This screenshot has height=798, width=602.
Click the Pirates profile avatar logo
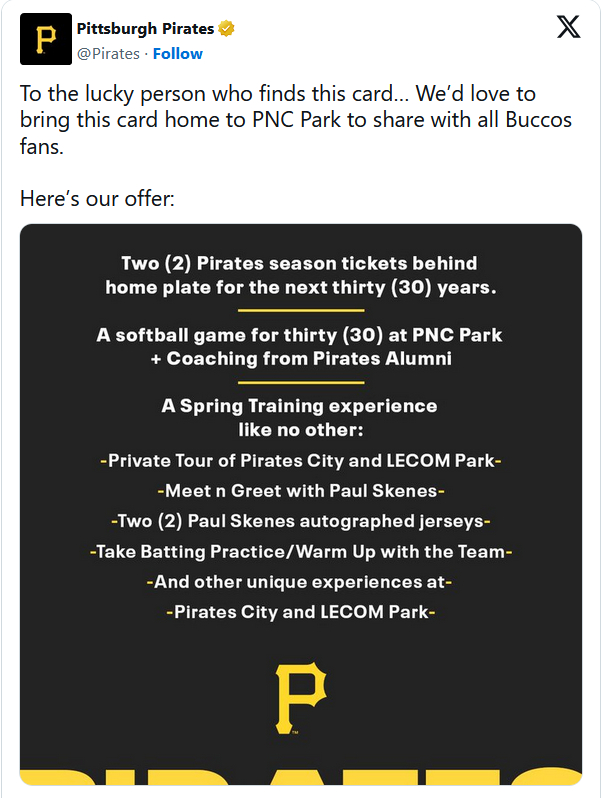(45, 39)
